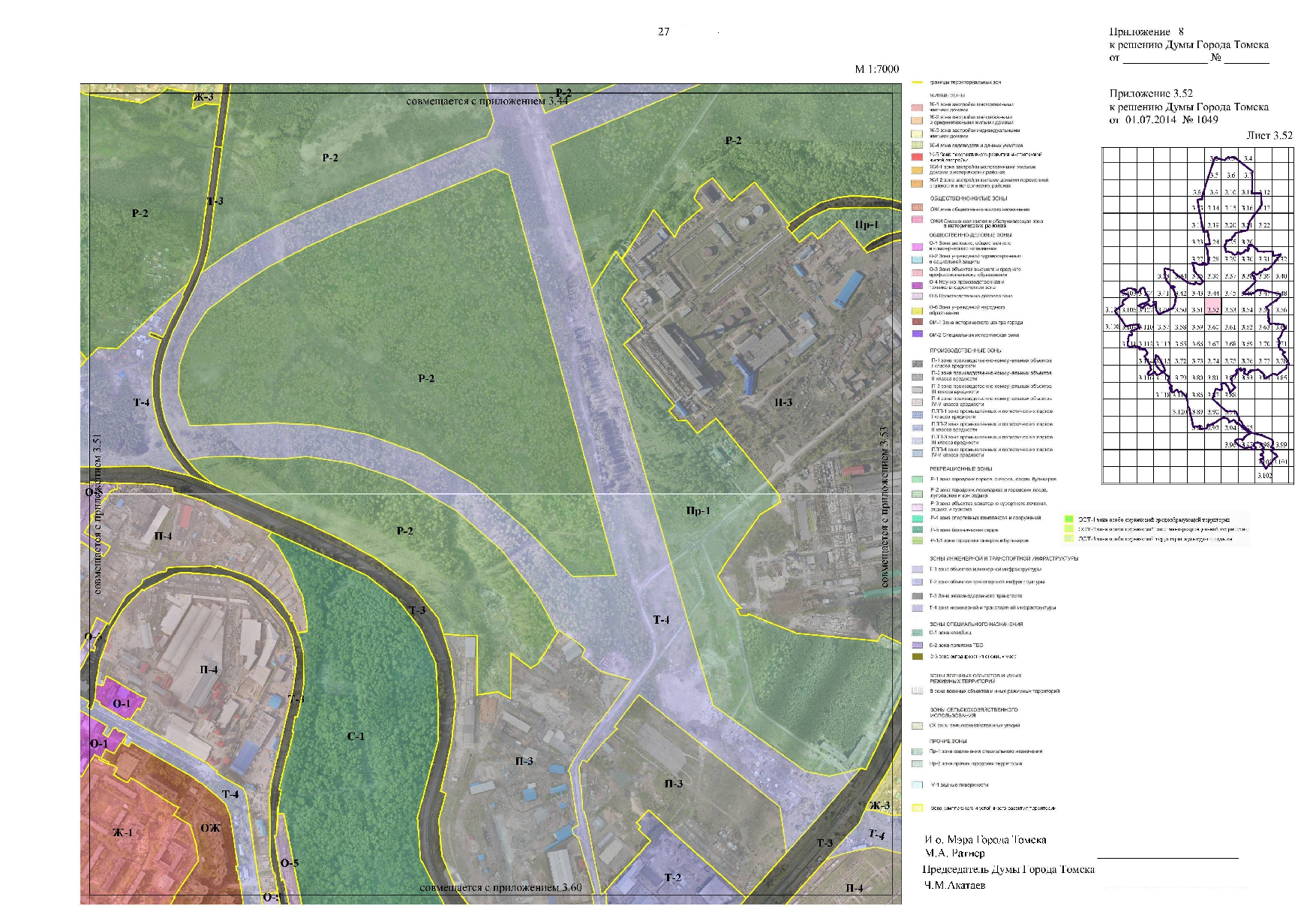Click the right edge label for приложение 3.53
This screenshot has height=921, width=1316.
pyautogui.click(x=885, y=507)
